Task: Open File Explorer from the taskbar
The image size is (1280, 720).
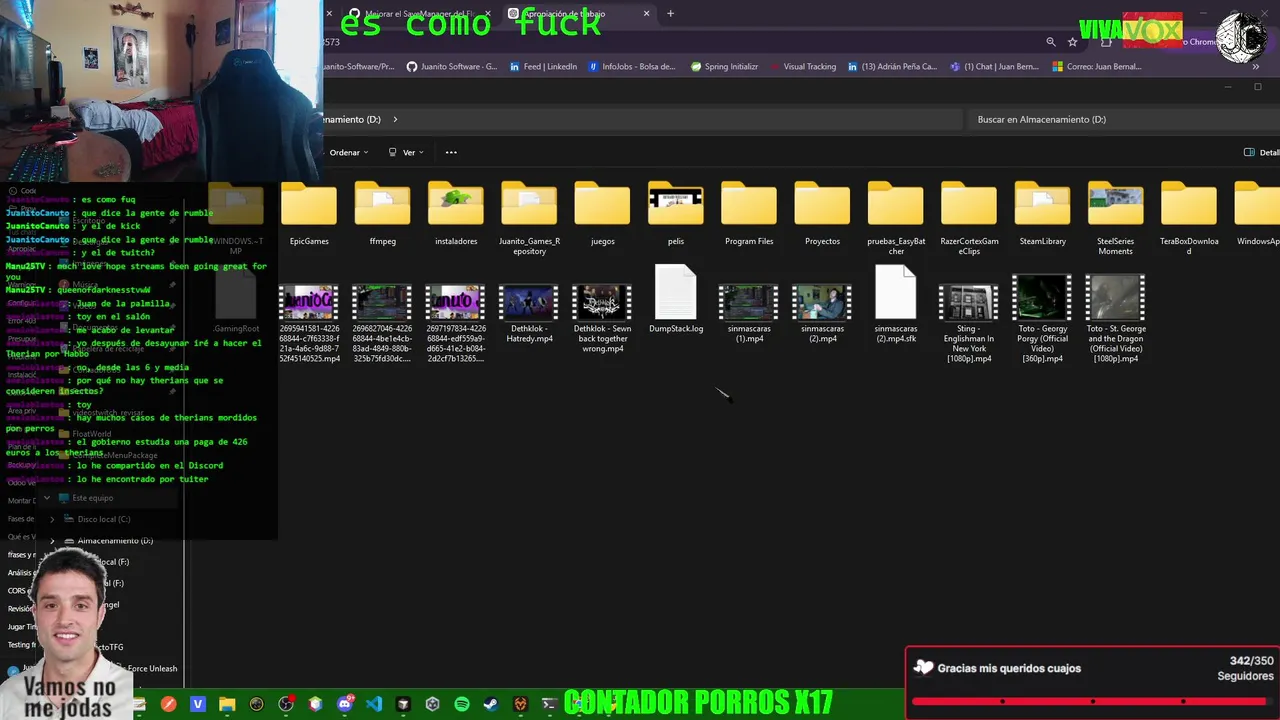Action: coord(227,704)
